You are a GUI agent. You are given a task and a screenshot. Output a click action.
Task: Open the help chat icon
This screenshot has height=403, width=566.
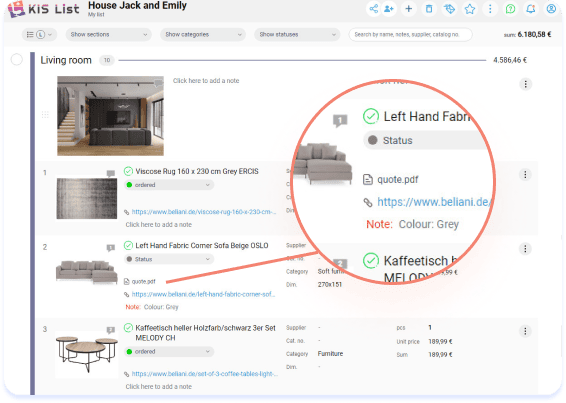(510, 8)
